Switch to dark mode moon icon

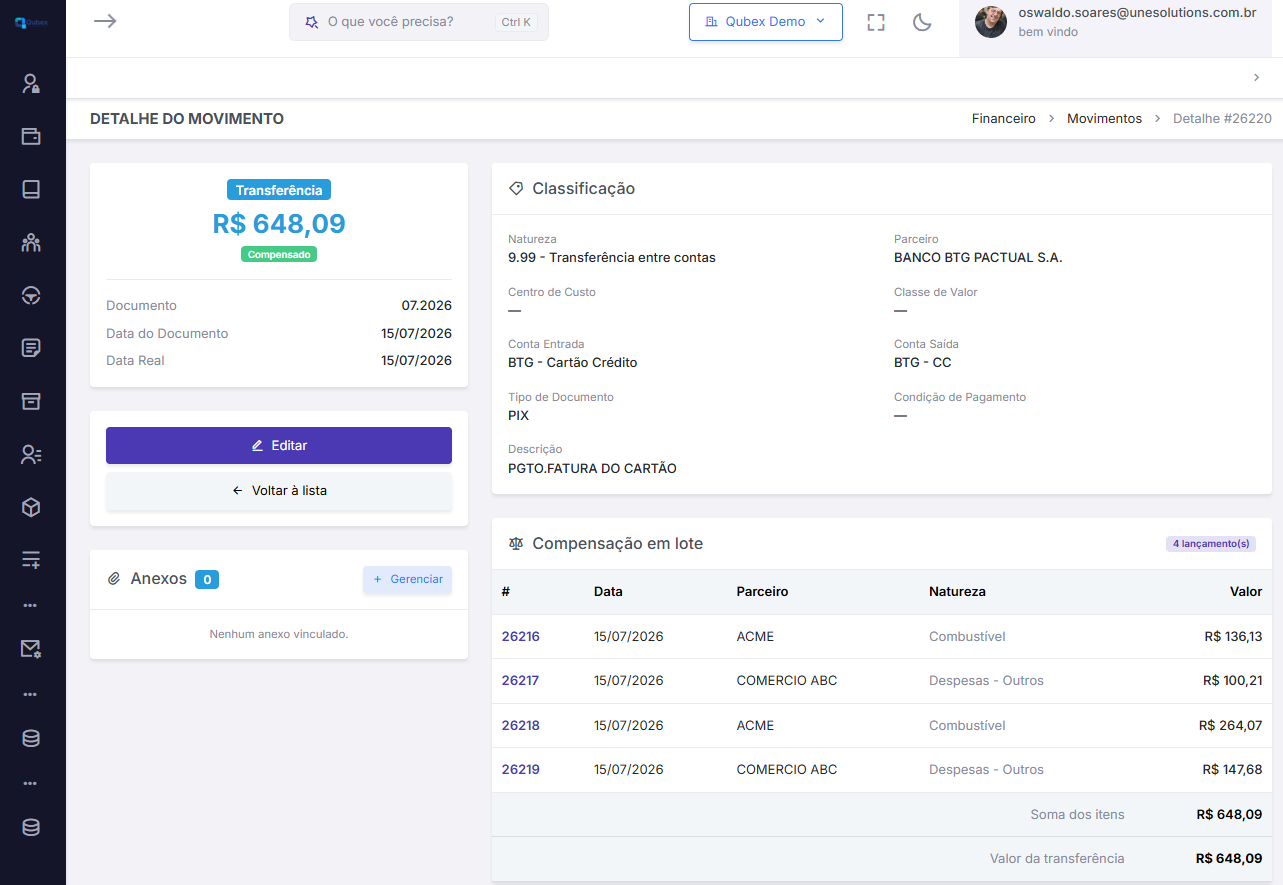tap(922, 22)
